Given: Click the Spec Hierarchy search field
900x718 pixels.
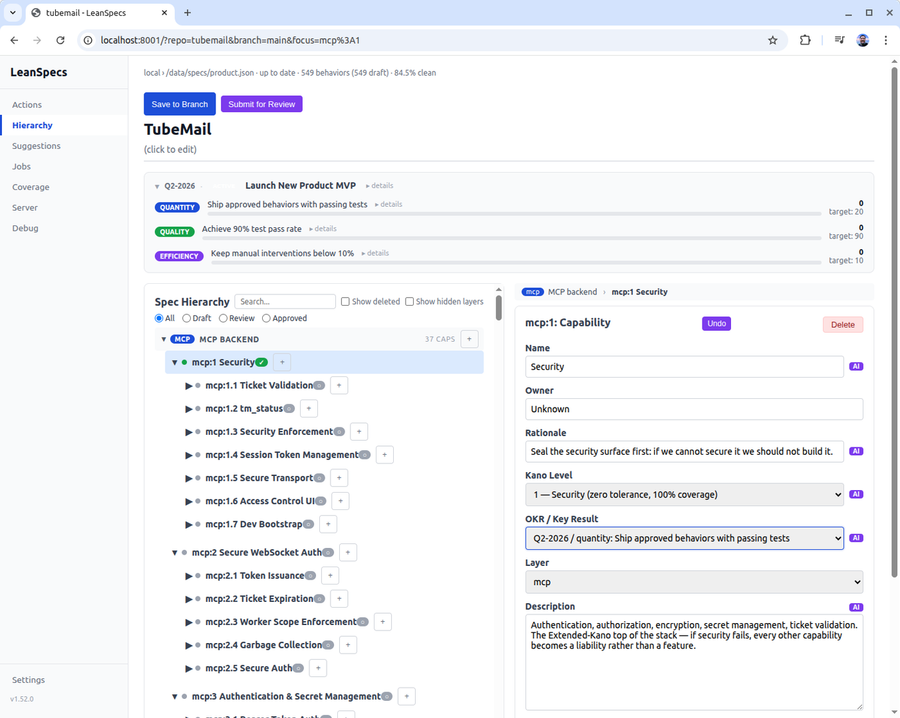Looking at the screenshot, I should (285, 302).
